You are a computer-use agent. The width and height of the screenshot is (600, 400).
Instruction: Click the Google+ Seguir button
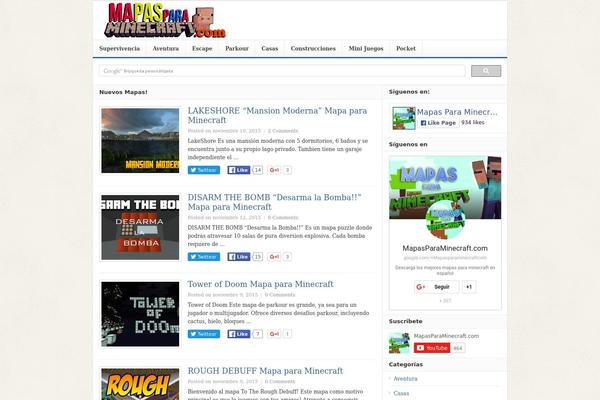point(437,287)
